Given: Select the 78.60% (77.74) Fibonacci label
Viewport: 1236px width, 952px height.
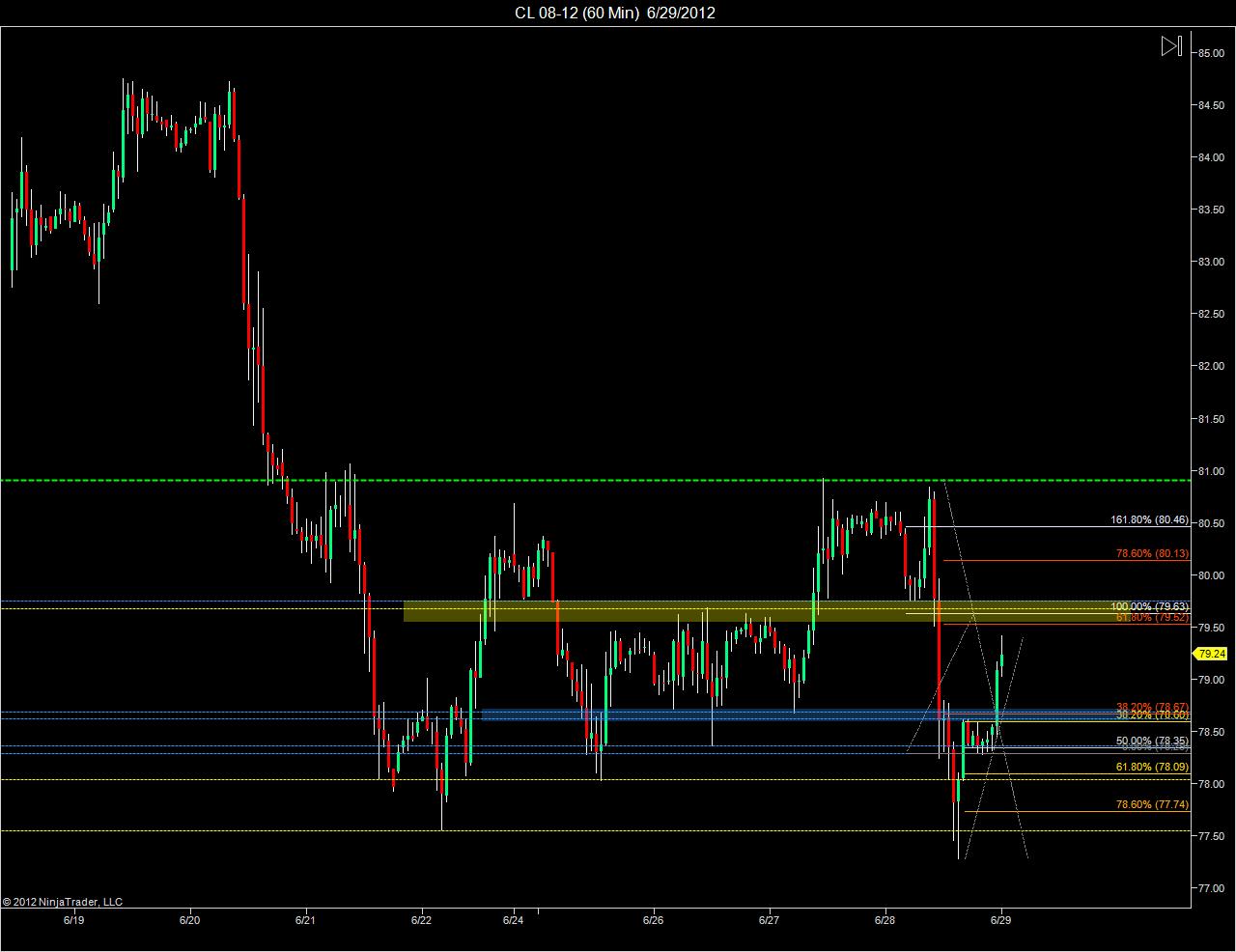Looking at the screenshot, I should (x=1153, y=804).
